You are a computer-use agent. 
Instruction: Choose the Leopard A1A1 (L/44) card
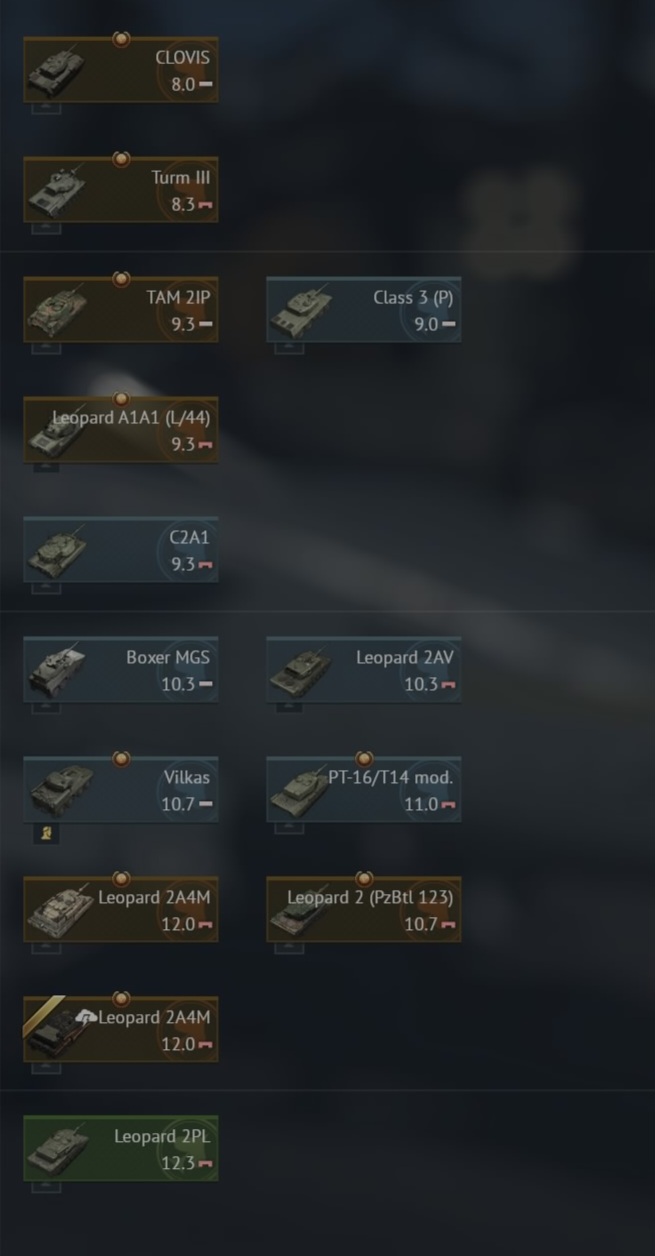pyautogui.click(x=121, y=430)
